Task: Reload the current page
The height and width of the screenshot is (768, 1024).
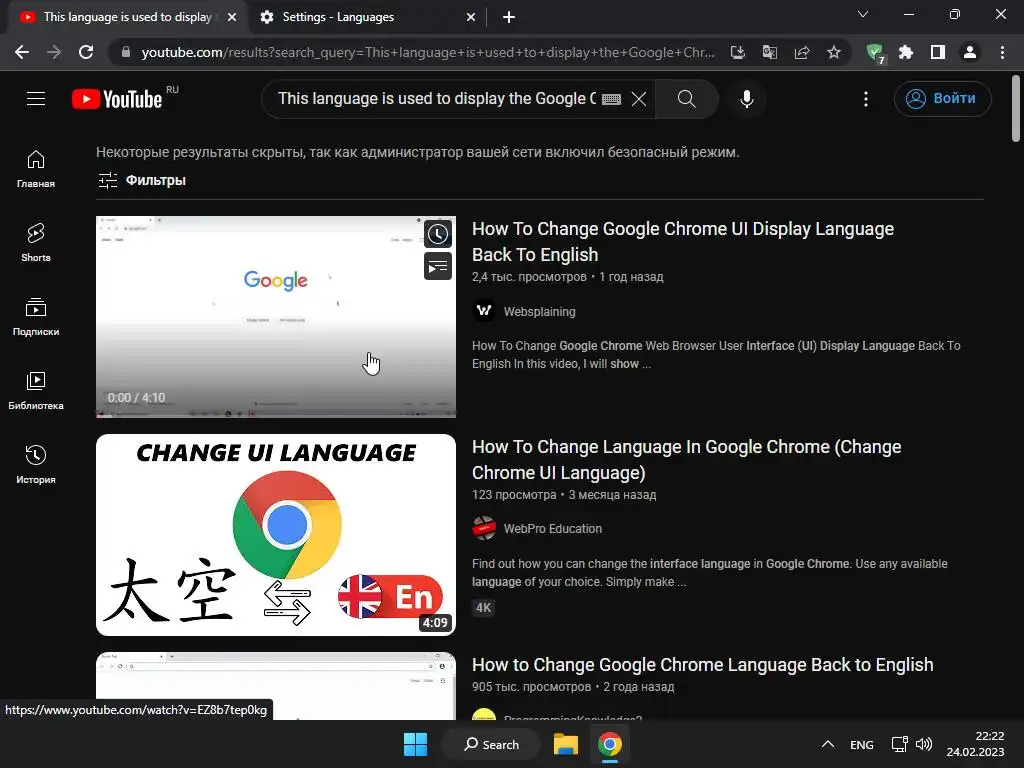Action: click(x=86, y=52)
